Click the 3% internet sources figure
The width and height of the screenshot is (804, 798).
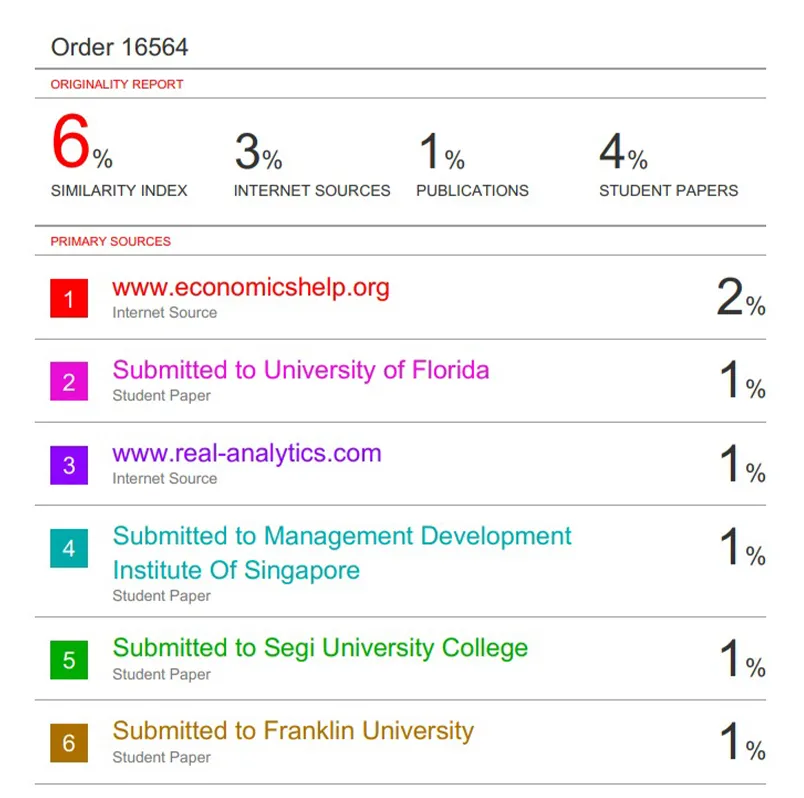click(258, 153)
